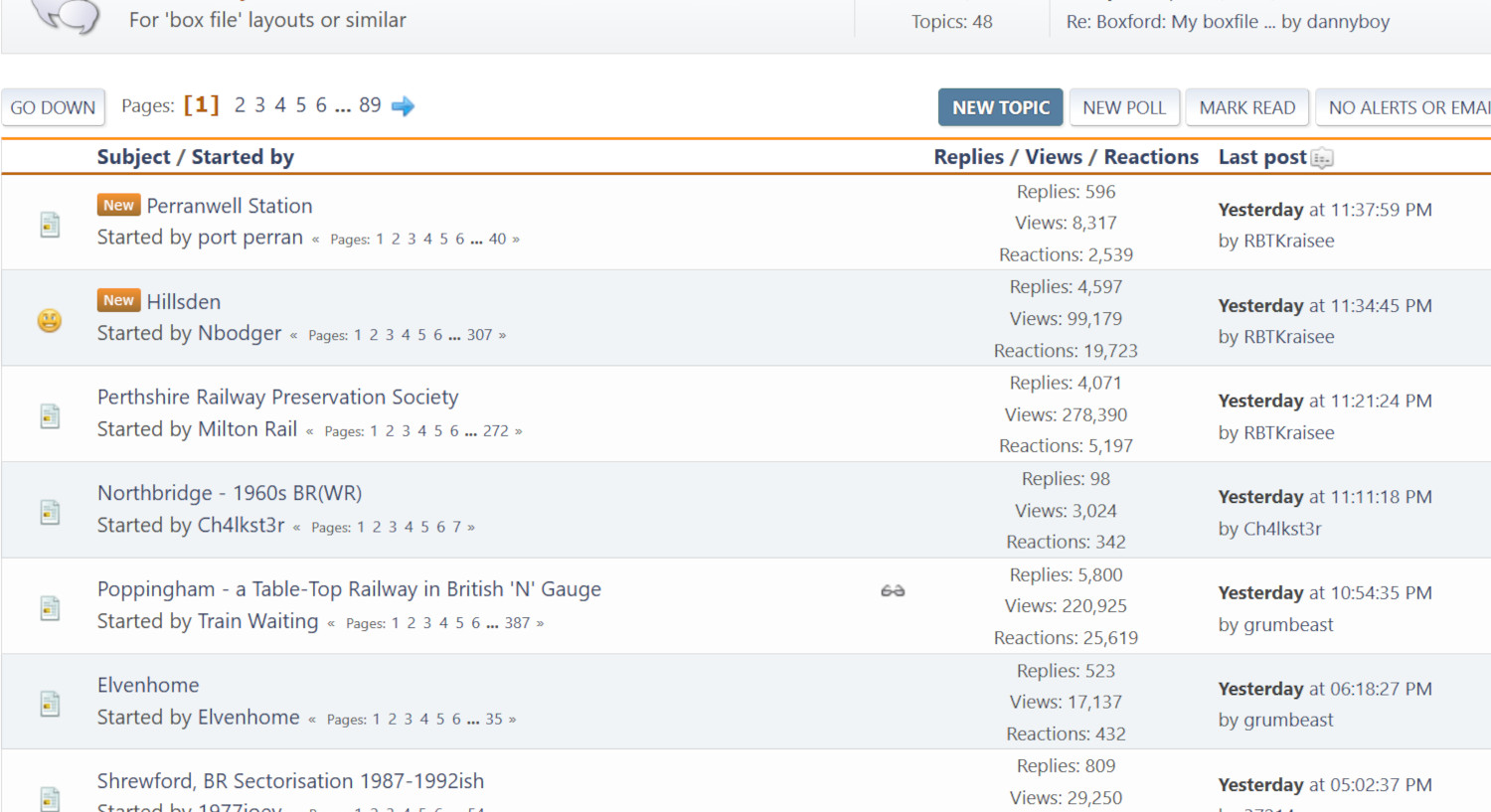Viewport: 1491px width, 812px height.
Task: Go to page 307 of Hillsden thread
Action: pos(479,335)
